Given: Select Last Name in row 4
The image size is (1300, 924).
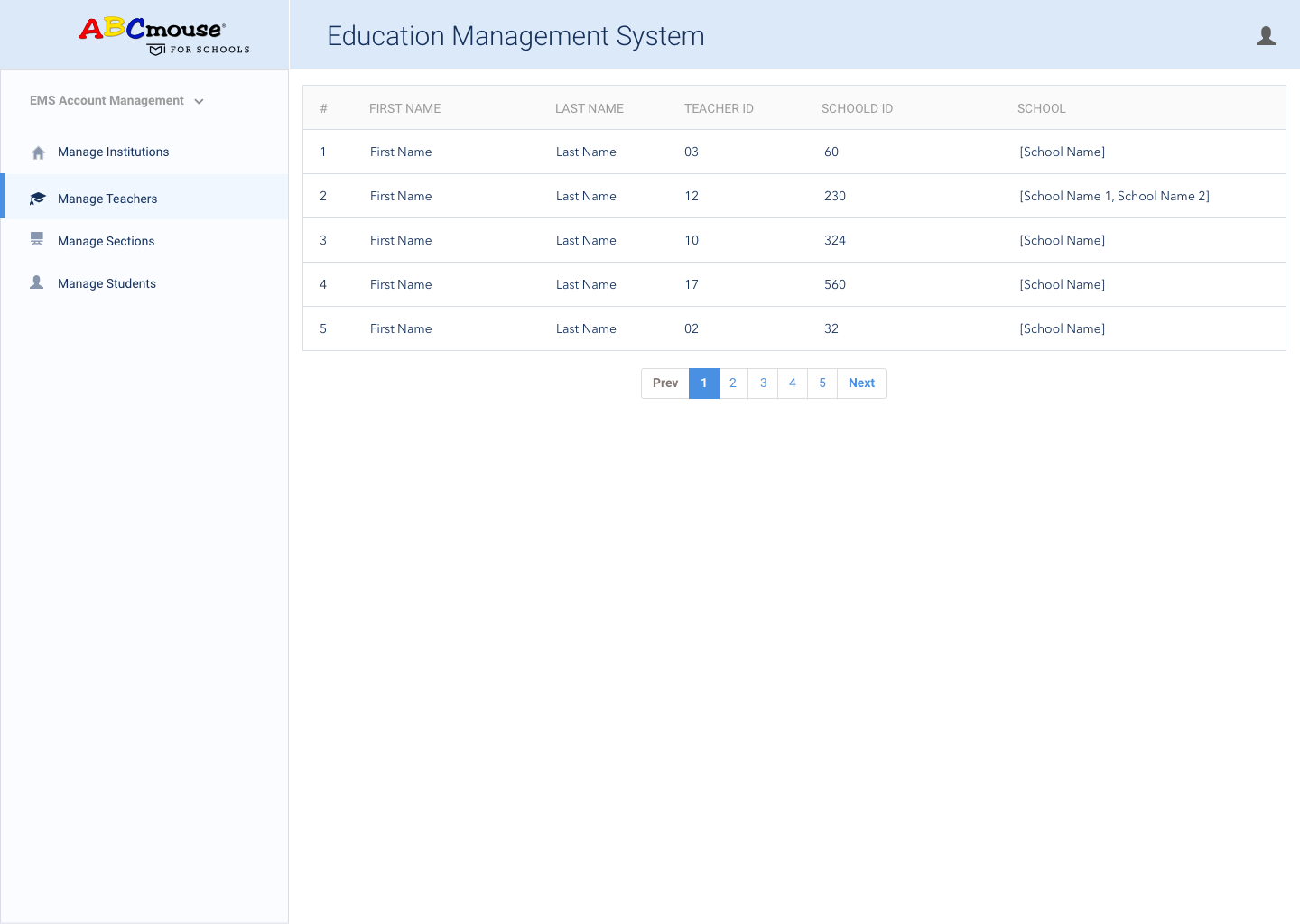Looking at the screenshot, I should pyautogui.click(x=586, y=284).
